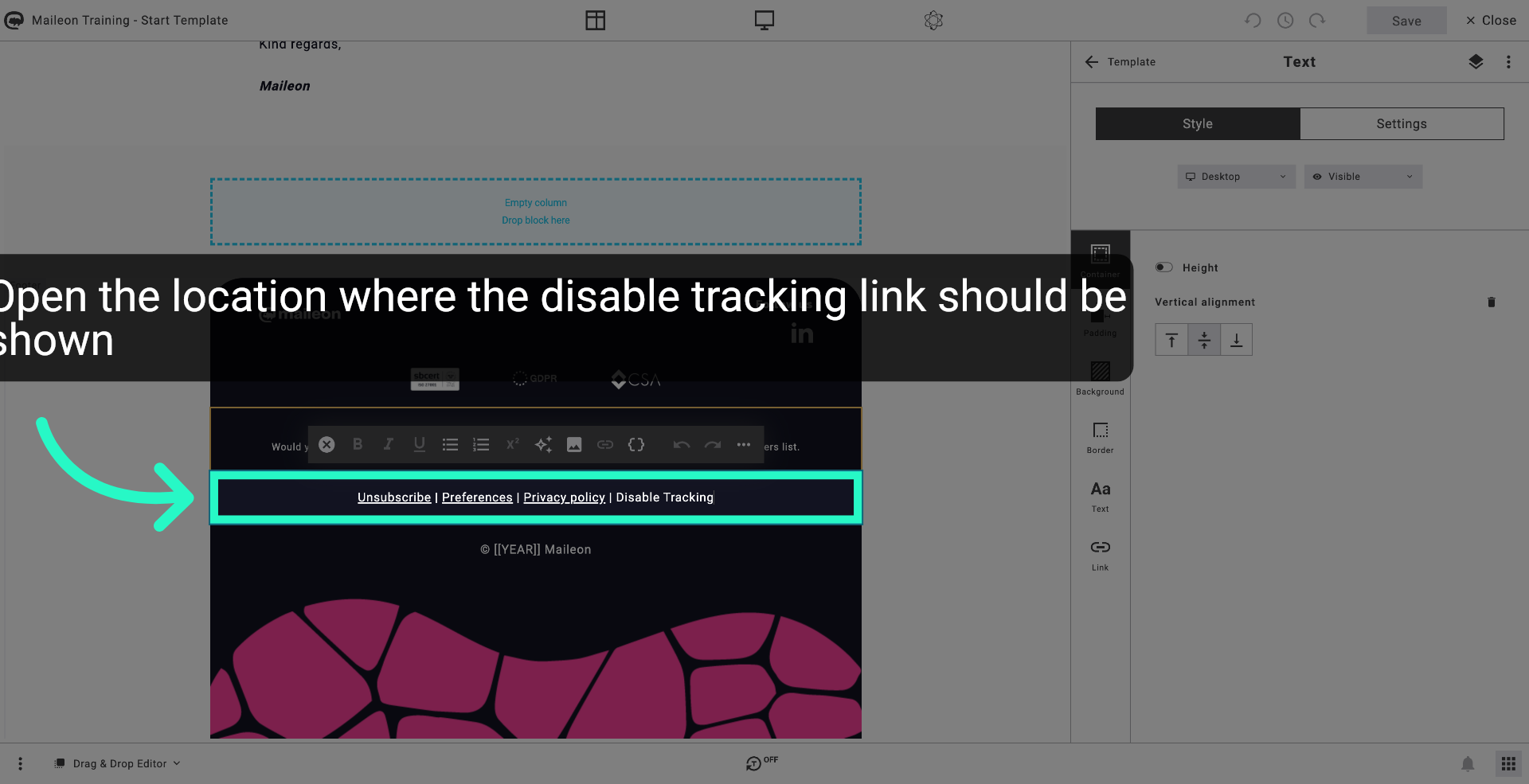Open bottom-left three-dot menu
The height and width of the screenshot is (784, 1529).
[x=20, y=764]
